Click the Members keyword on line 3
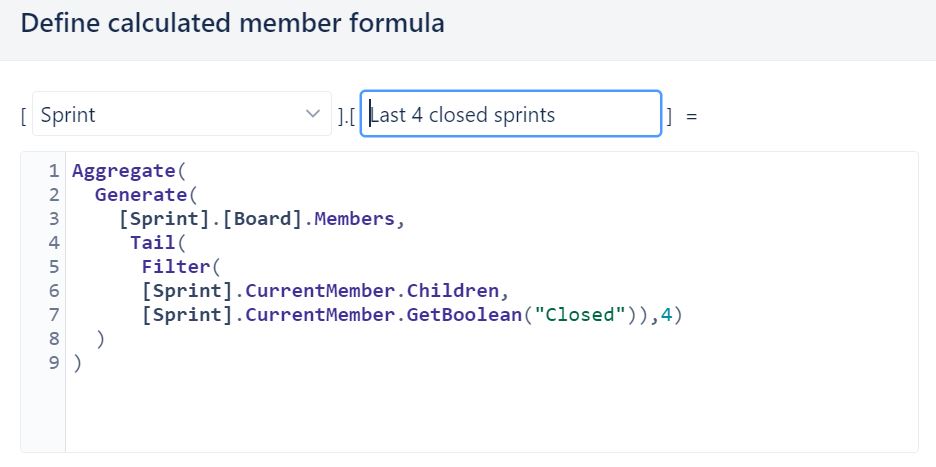936x467 pixels. 355,219
